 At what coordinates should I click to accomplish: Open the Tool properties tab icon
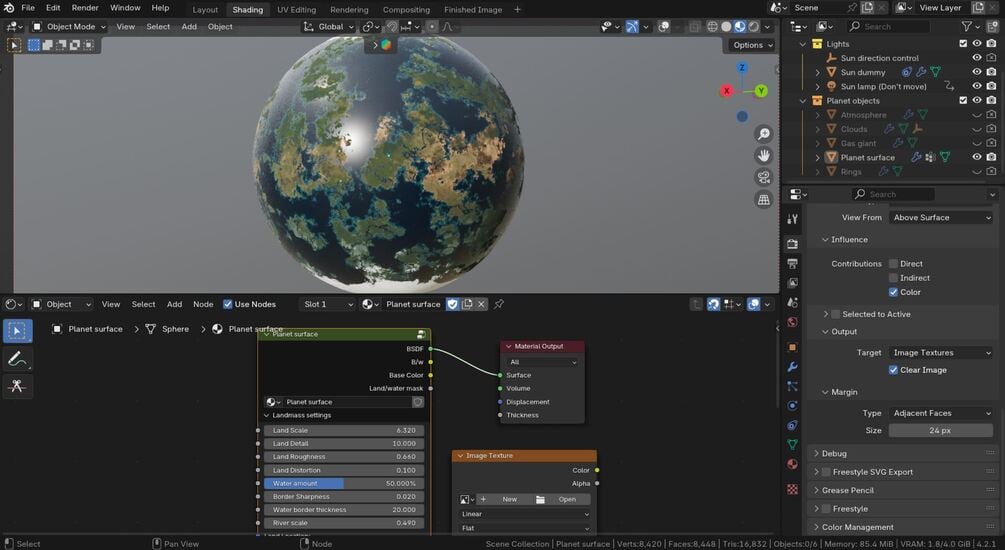coord(792,219)
